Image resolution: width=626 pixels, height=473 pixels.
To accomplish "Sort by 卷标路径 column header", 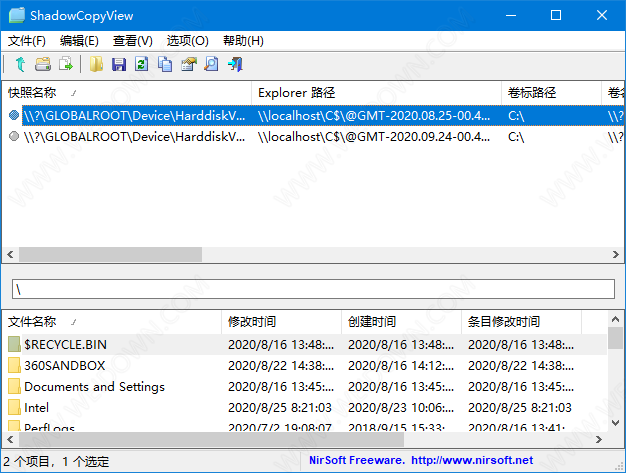I will [551, 93].
